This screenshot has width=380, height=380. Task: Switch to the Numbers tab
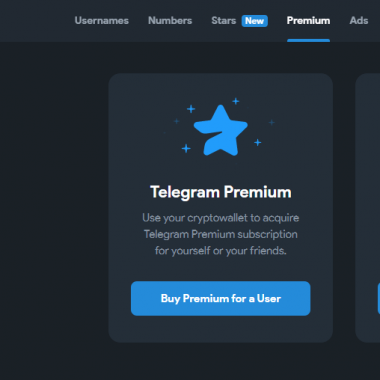pos(170,21)
